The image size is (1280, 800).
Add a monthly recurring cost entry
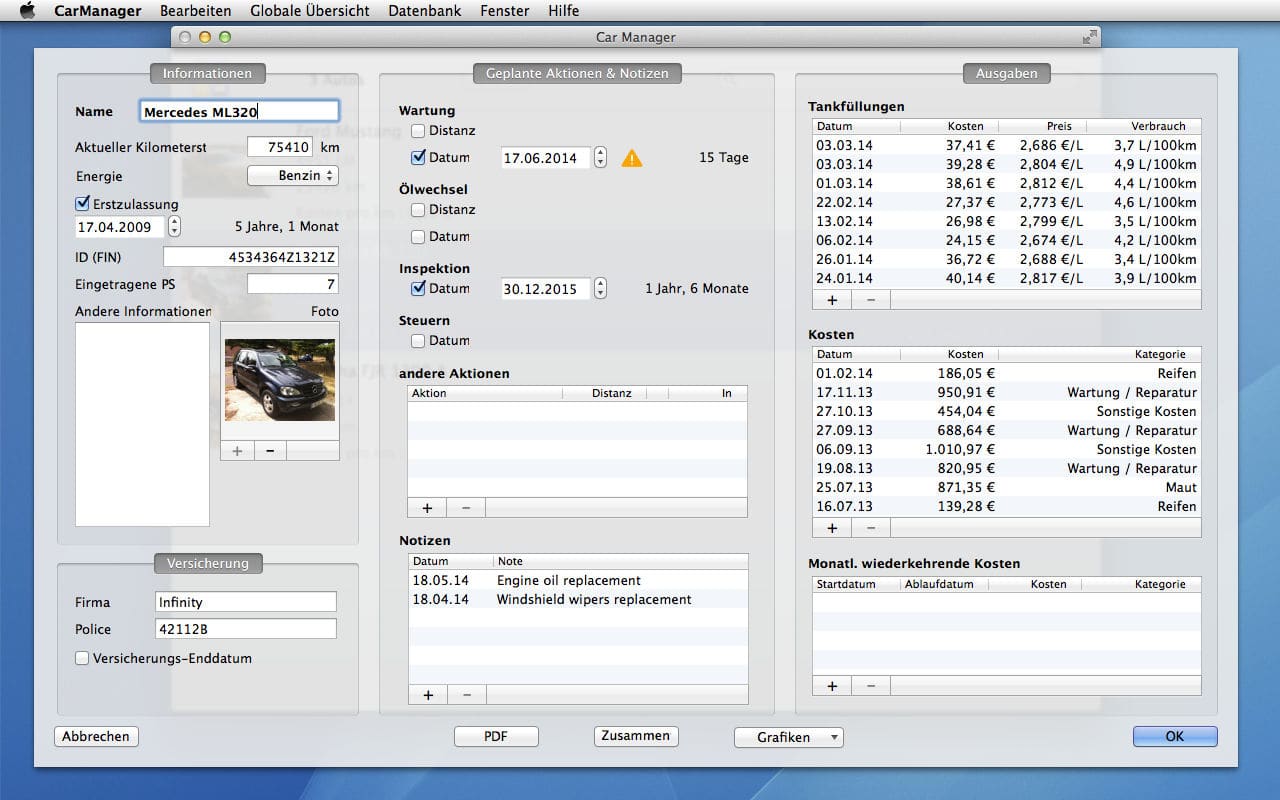[832, 686]
